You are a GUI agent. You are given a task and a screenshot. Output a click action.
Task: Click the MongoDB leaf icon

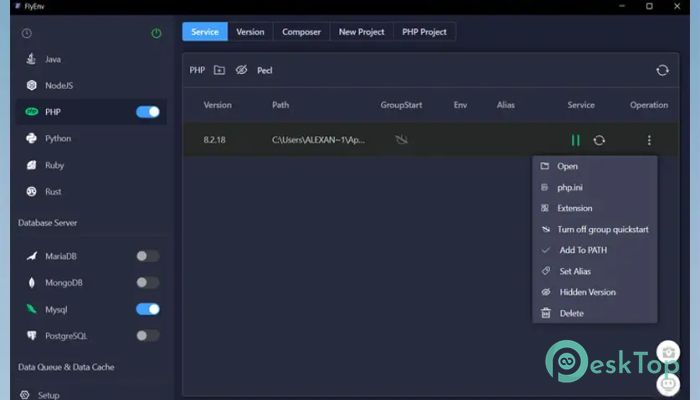(x=32, y=282)
